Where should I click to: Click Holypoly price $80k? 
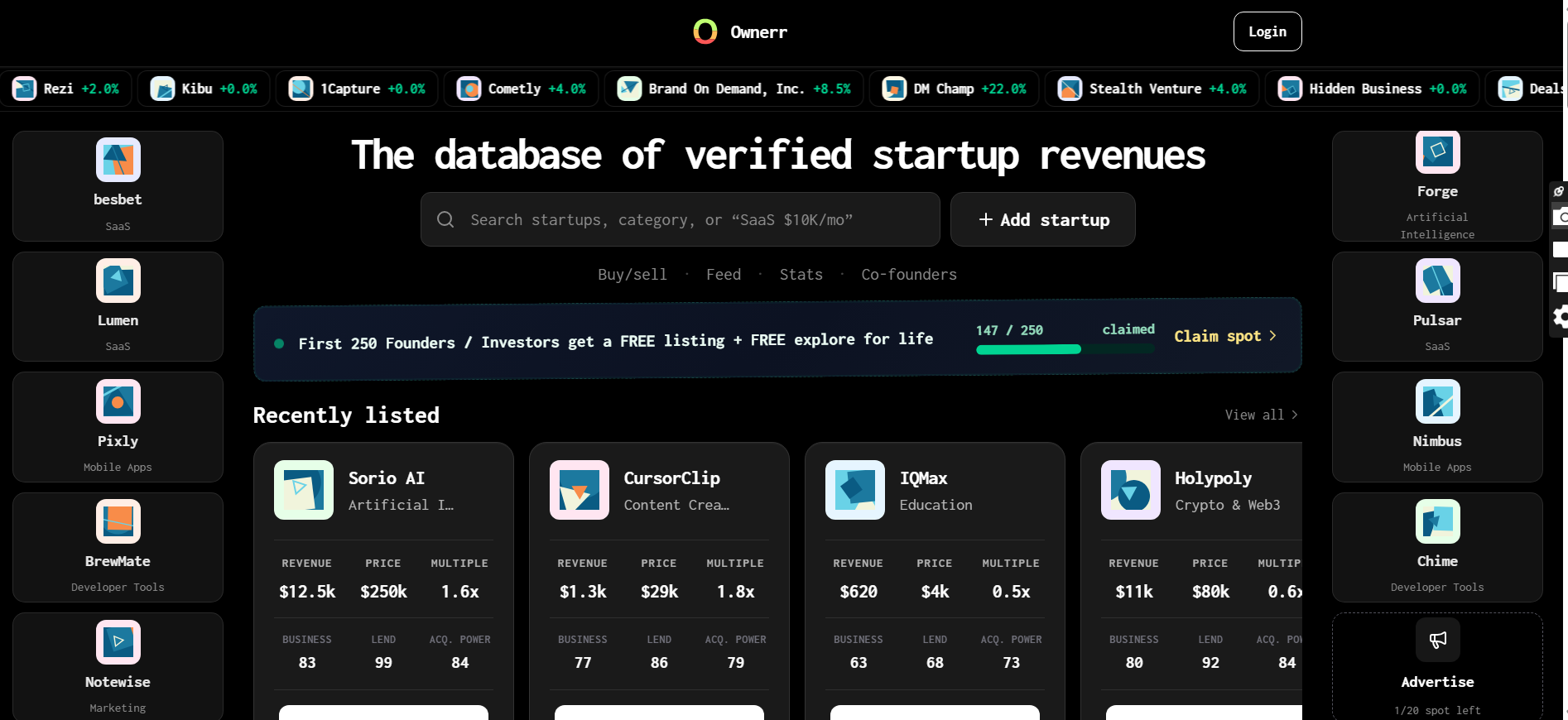coord(1210,592)
